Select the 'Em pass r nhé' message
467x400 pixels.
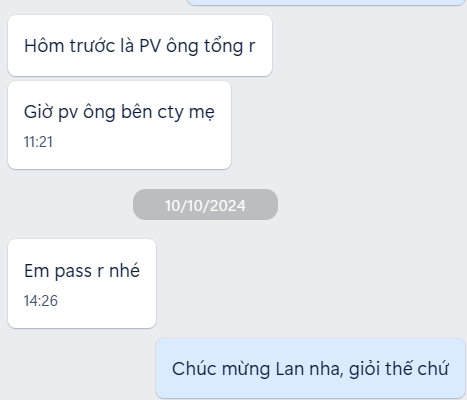click(82, 283)
